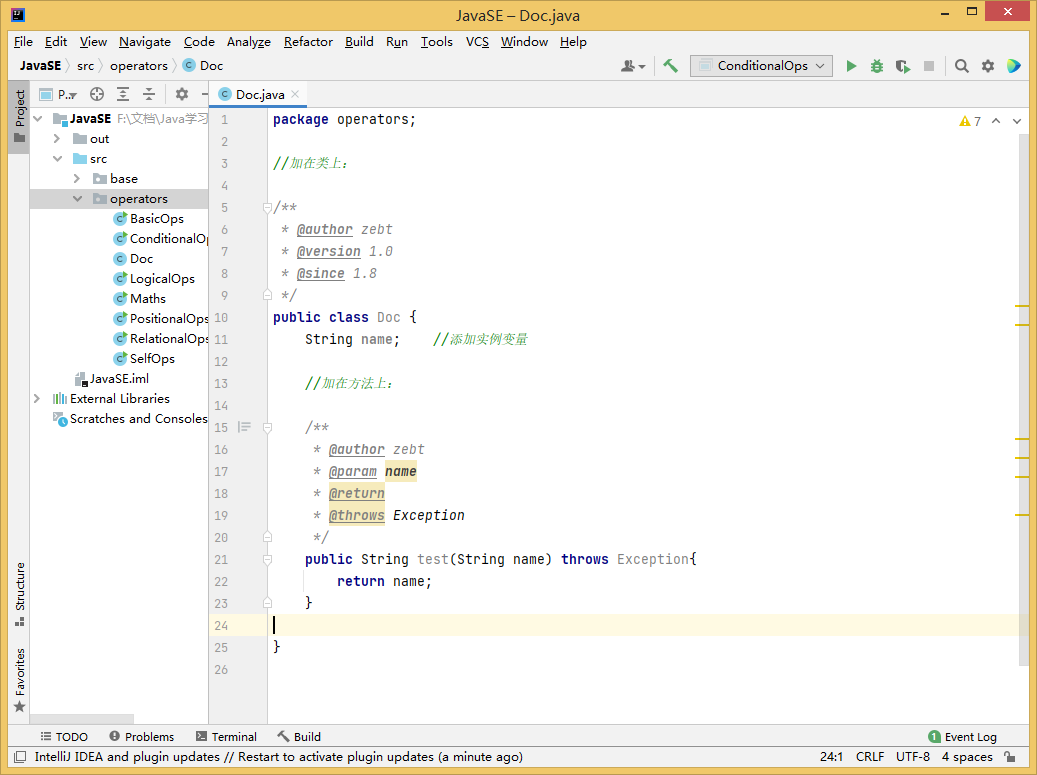Run with coverage icon
Screen dimensions: 1037x775
pyautogui.click(x=903, y=66)
